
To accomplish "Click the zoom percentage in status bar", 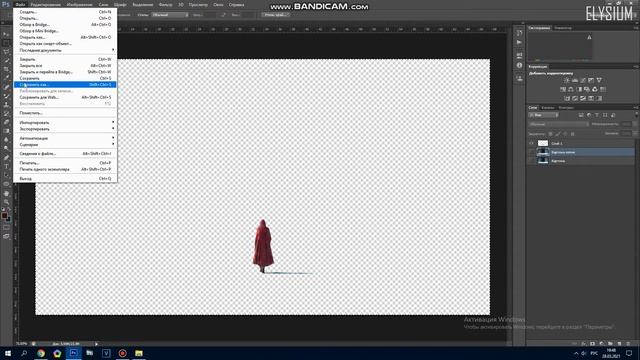I will (x=21, y=344).
